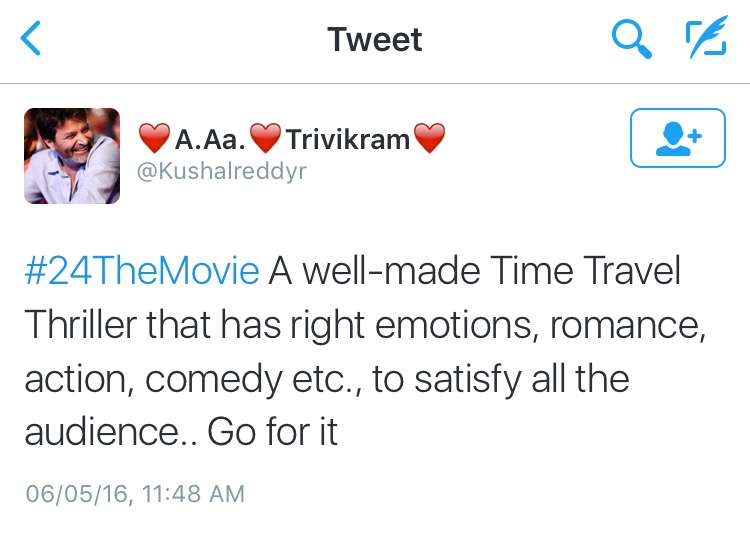Tap the @Kushalreddyr handle
Image resolution: width=750 pixels, height=536 pixels.
pyautogui.click(x=222, y=171)
